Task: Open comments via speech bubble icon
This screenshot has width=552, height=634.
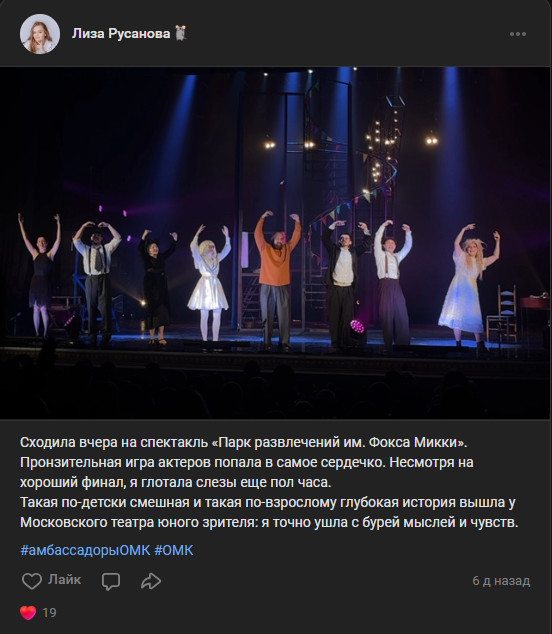Action: (111, 581)
